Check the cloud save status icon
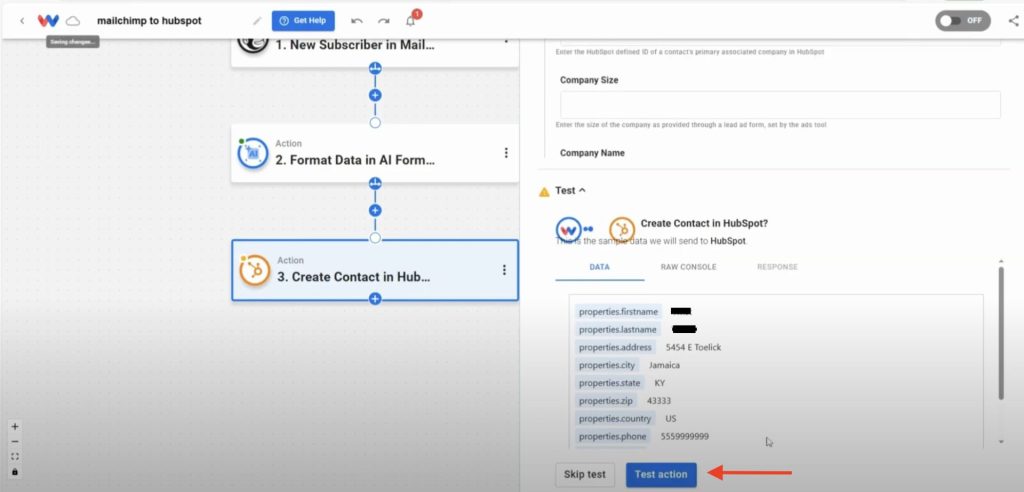This screenshot has height=492, width=1024. (x=73, y=21)
